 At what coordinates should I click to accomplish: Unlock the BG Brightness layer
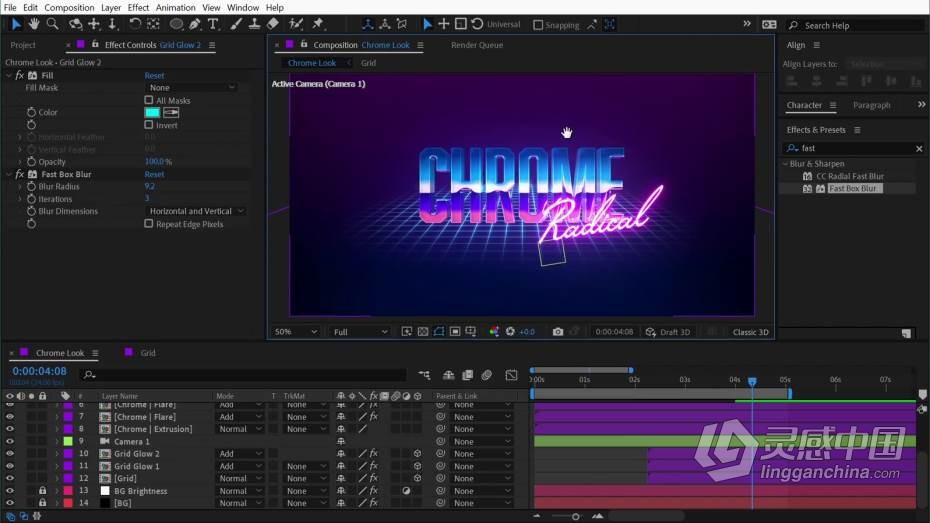[x=42, y=491]
